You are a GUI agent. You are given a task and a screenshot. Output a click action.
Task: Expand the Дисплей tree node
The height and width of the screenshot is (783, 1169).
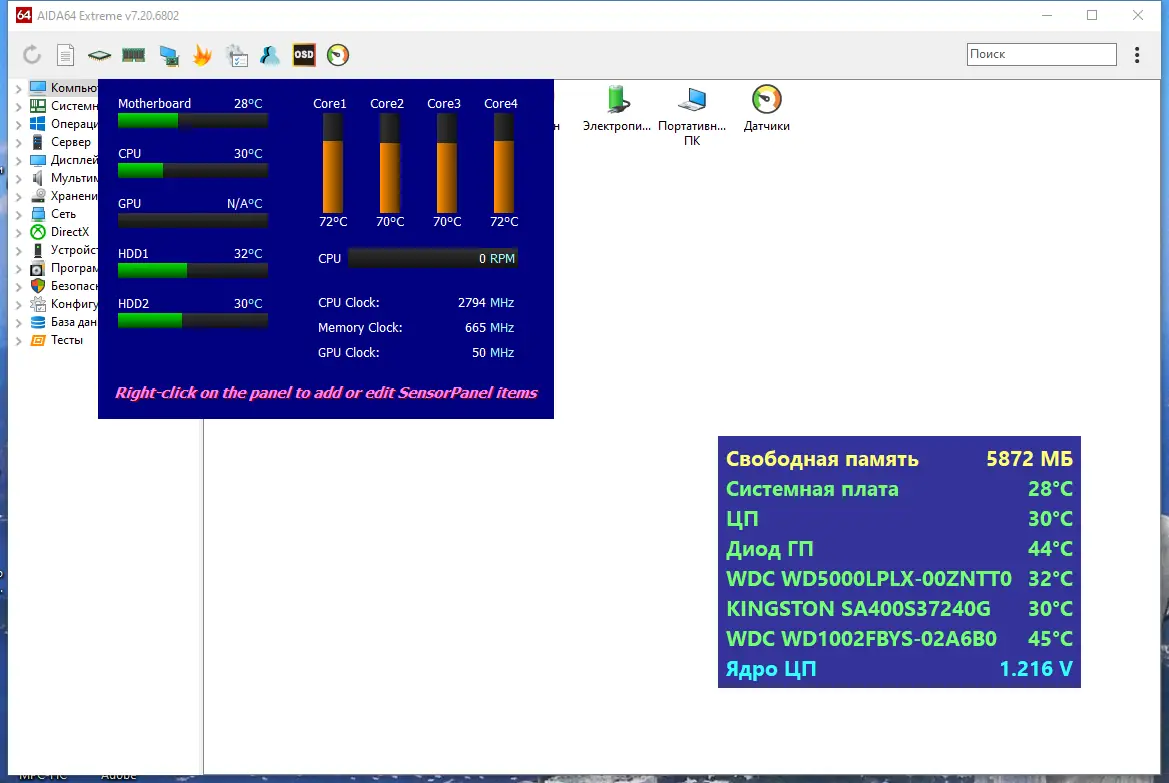pos(19,160)
